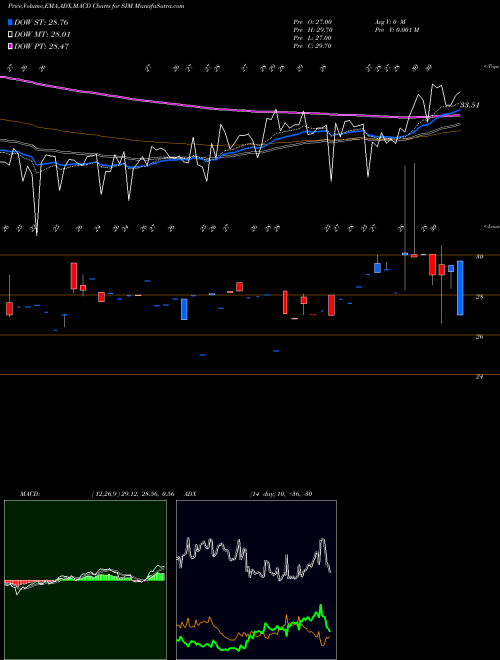This screenshot has width=500, height=660.
Task: Click the ADX values '(14 day) 10, +36, -30'
Action: click(281, 494)
